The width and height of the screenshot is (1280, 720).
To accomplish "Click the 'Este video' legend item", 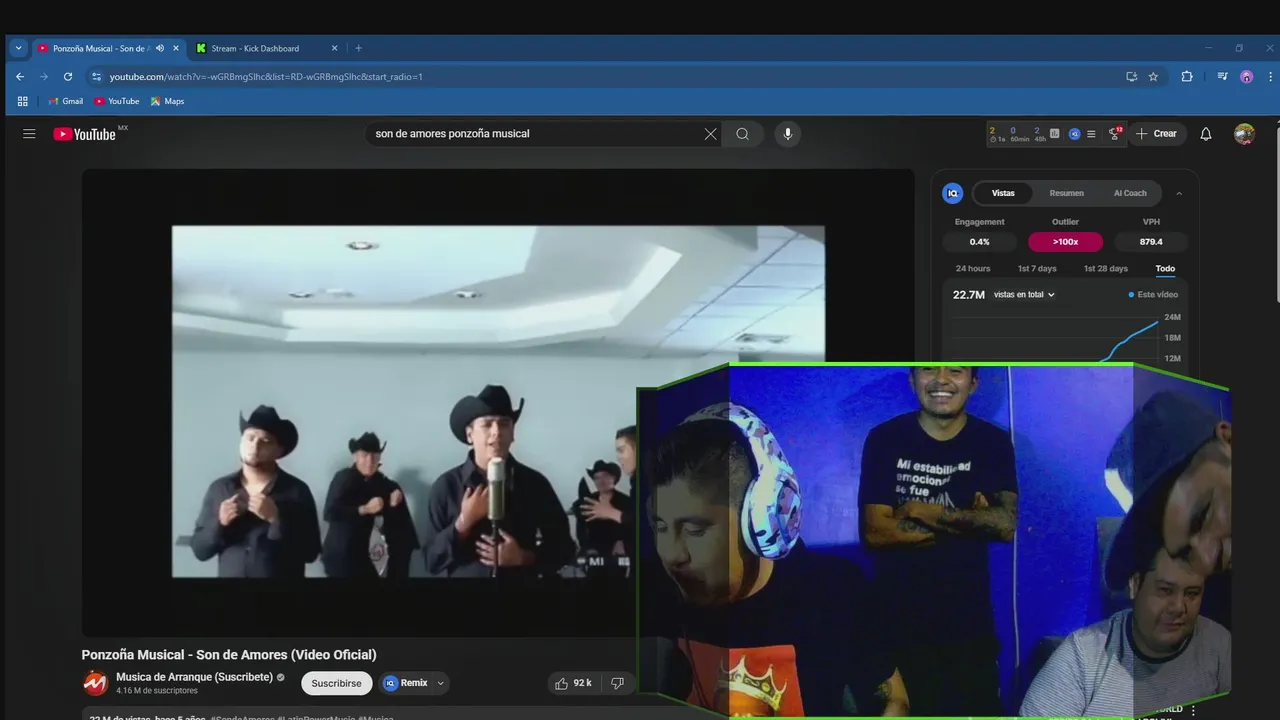I will click(1153, 295).
